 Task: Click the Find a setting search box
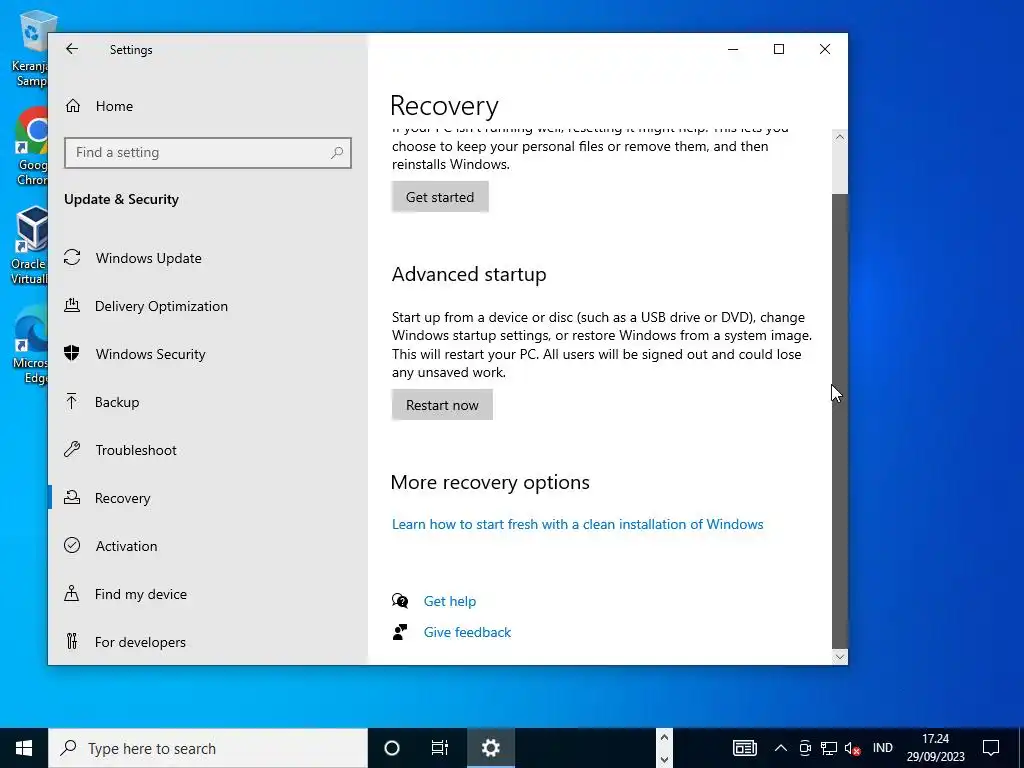point(208,153)
